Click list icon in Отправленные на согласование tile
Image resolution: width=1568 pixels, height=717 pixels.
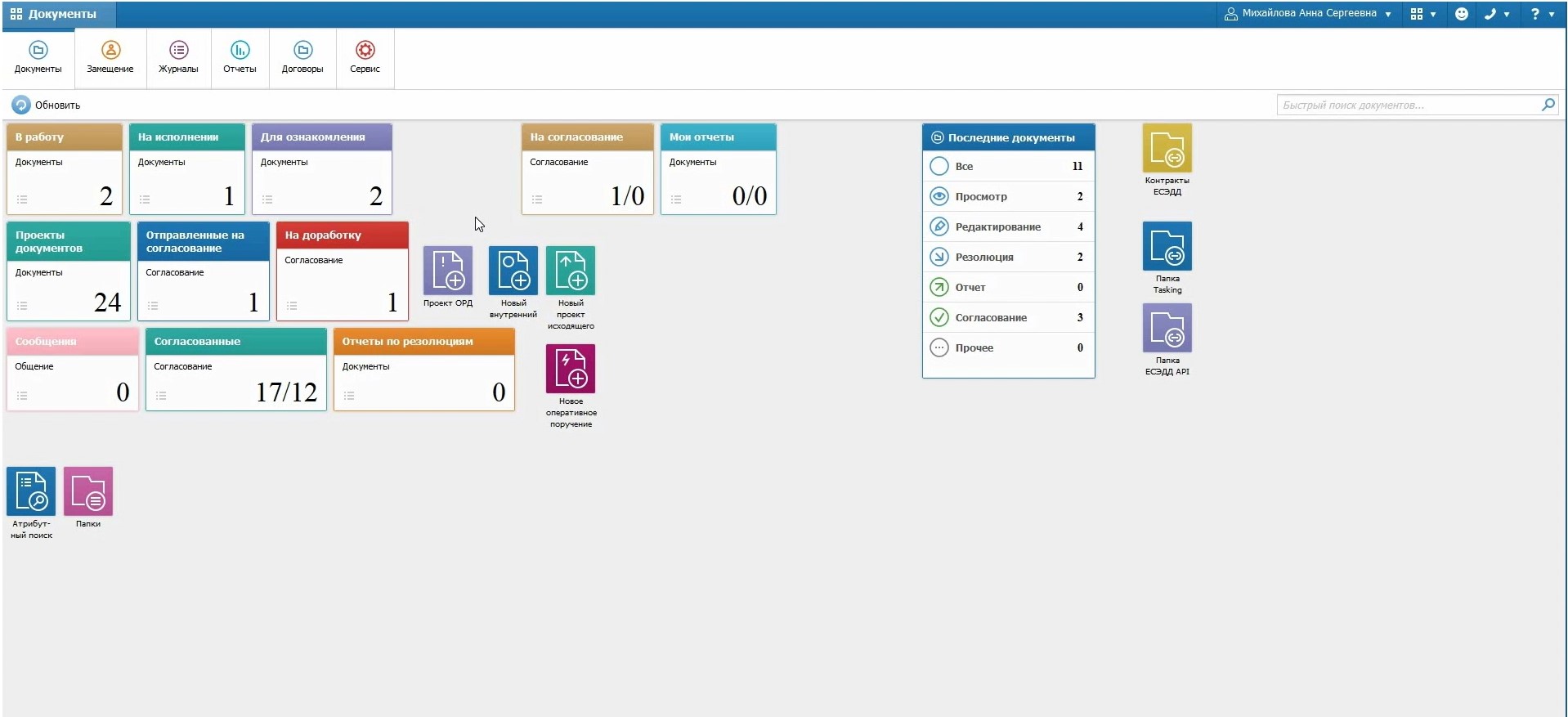(153, 306)
